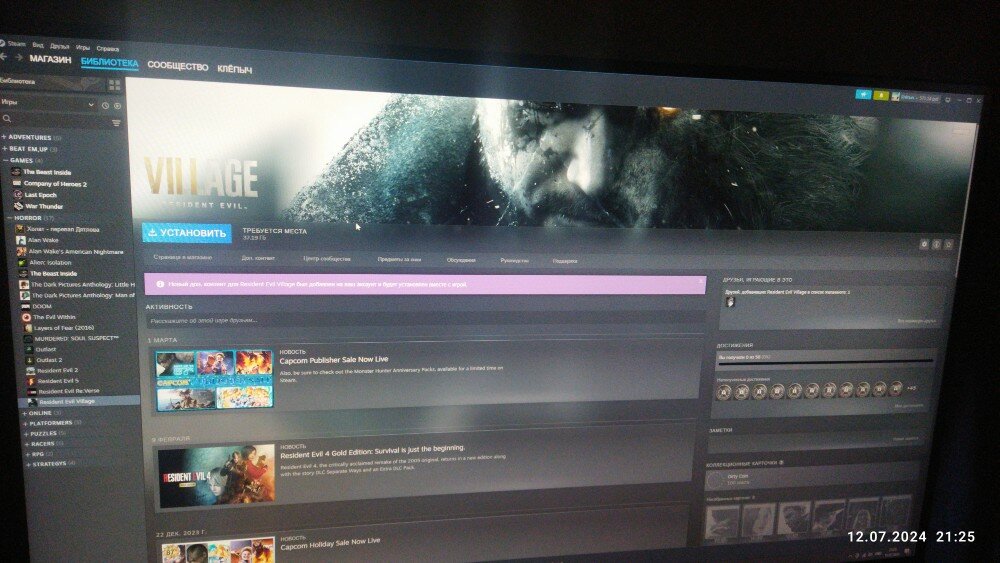Click the library search magnifier icon
Image resolution: width=1000 pixels, height=563 pixels.
[6, 119]
